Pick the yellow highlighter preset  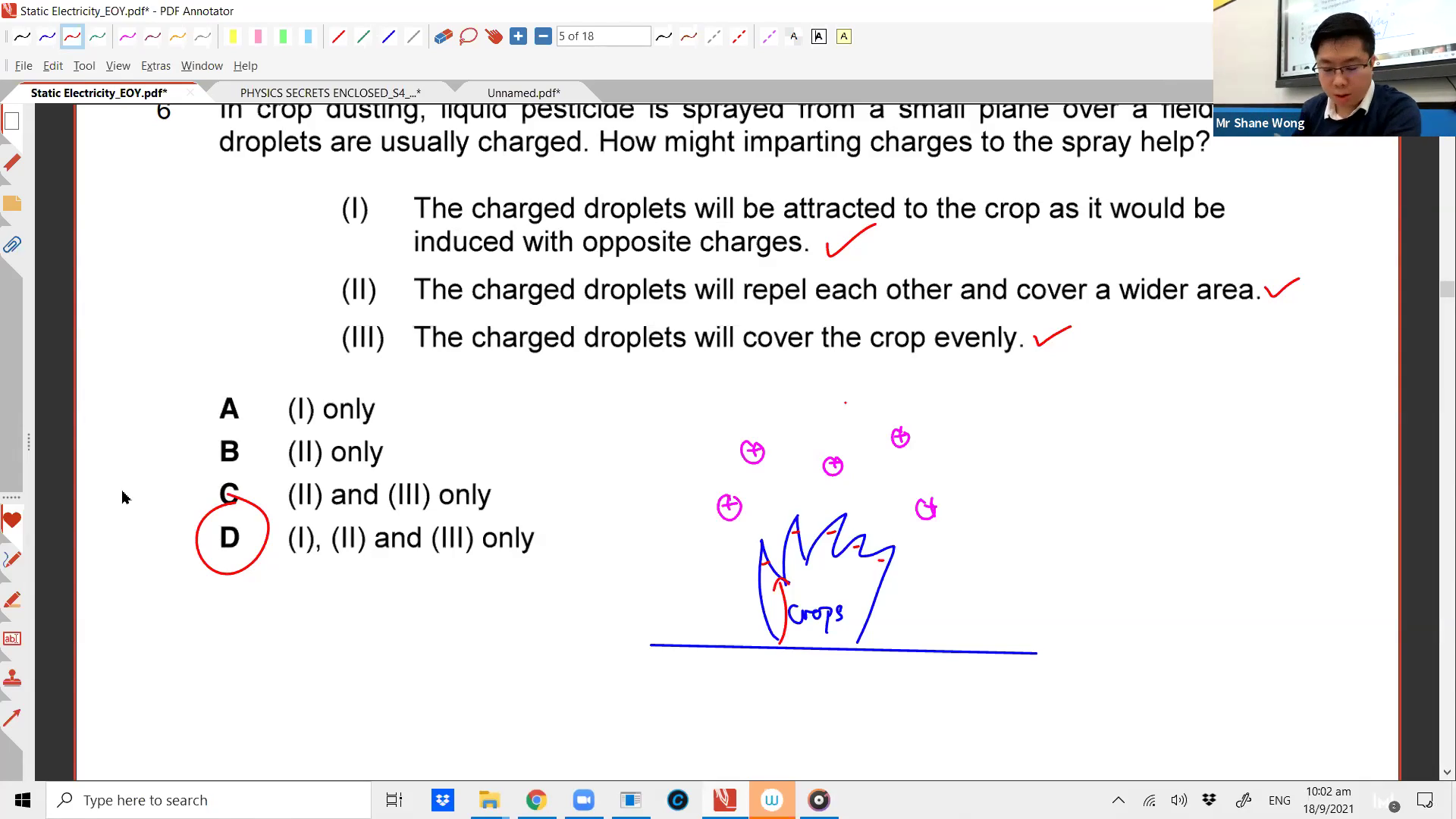tap(233, 36)
